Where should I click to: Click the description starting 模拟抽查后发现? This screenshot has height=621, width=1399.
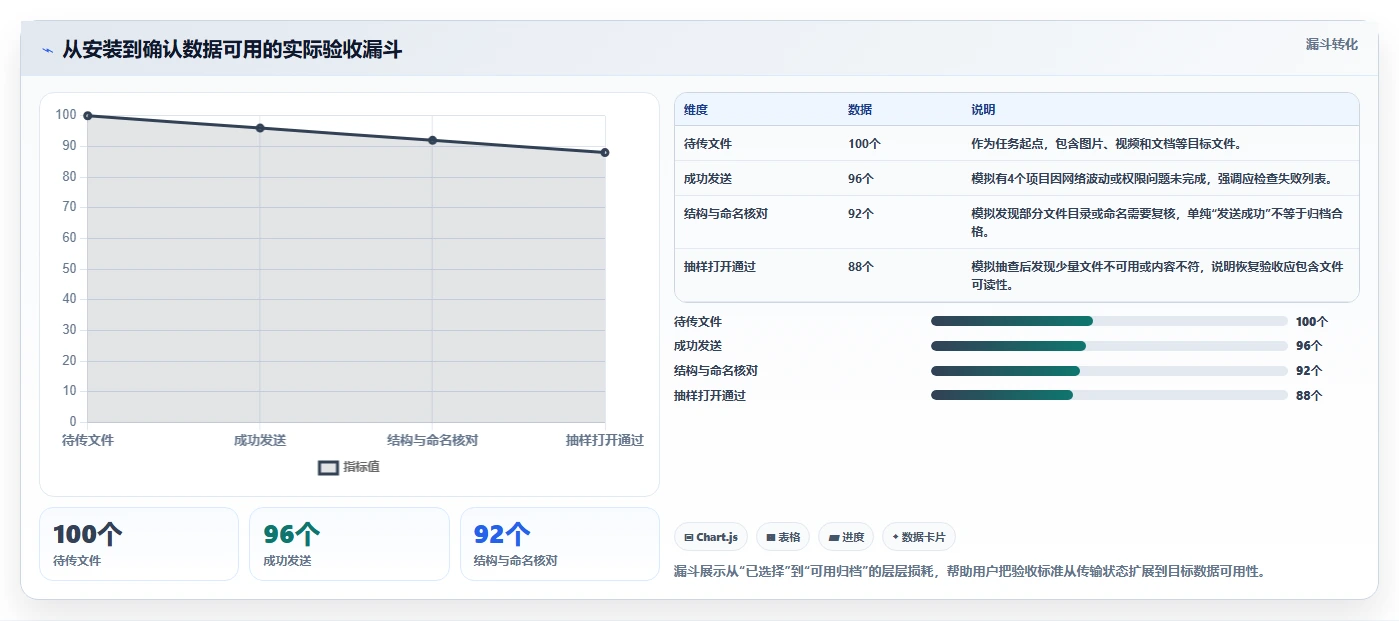pyautogui.click(x=1157, y=276)
